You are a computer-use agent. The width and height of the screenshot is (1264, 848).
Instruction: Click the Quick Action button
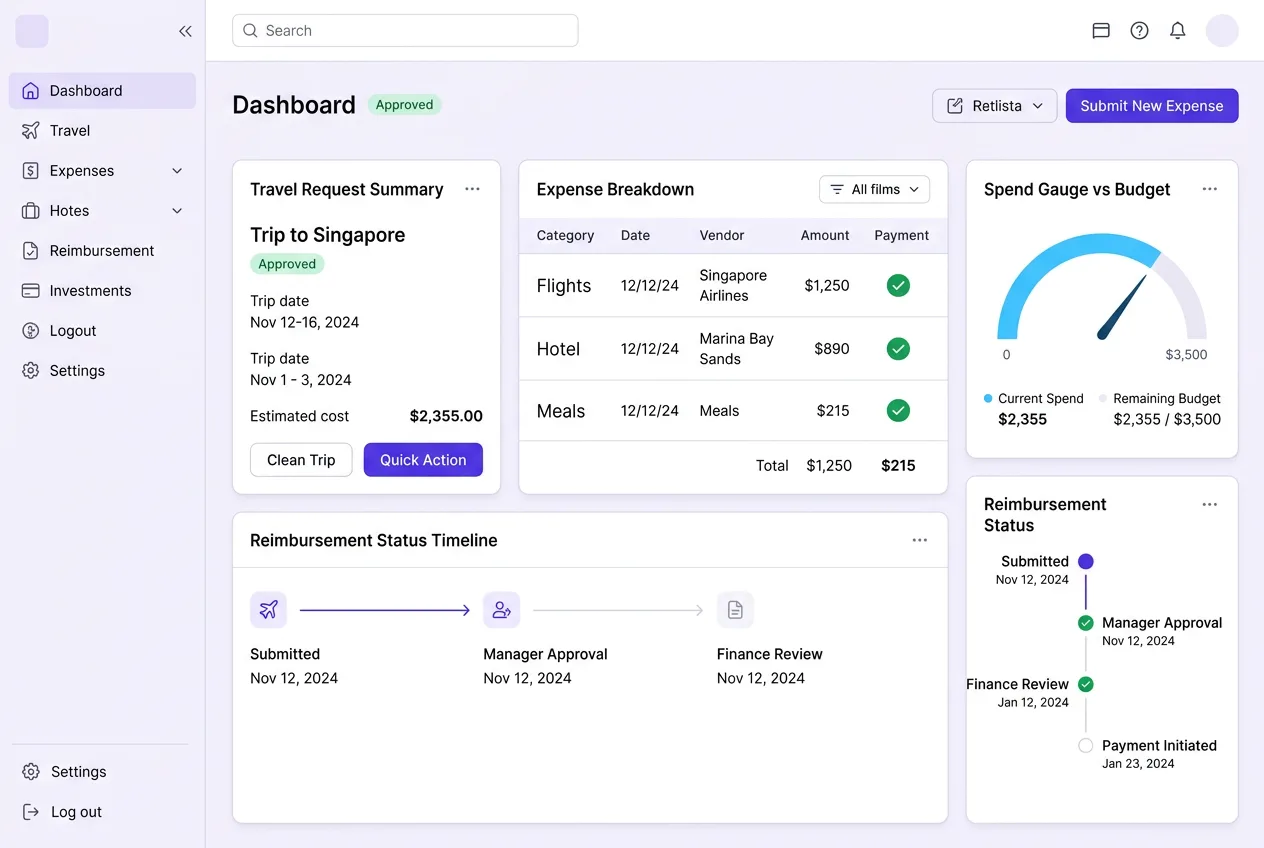(x=423, y=460)
